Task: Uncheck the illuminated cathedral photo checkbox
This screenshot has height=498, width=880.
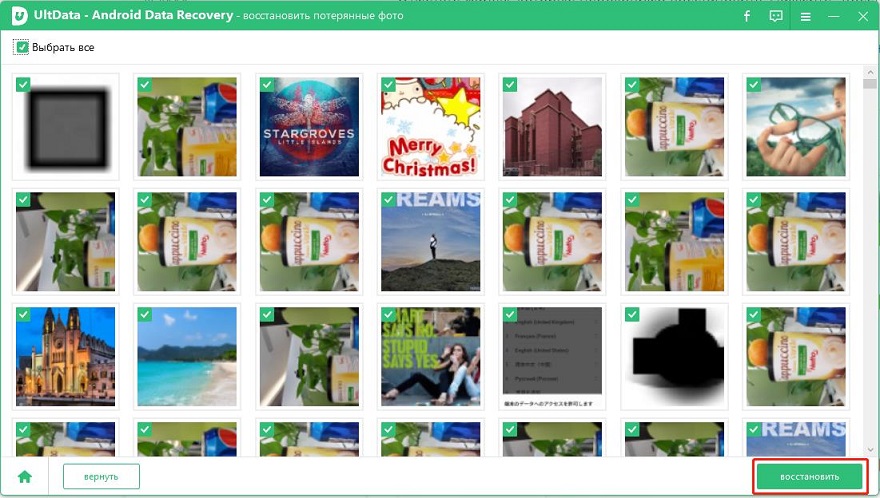Action: (23, 314)
